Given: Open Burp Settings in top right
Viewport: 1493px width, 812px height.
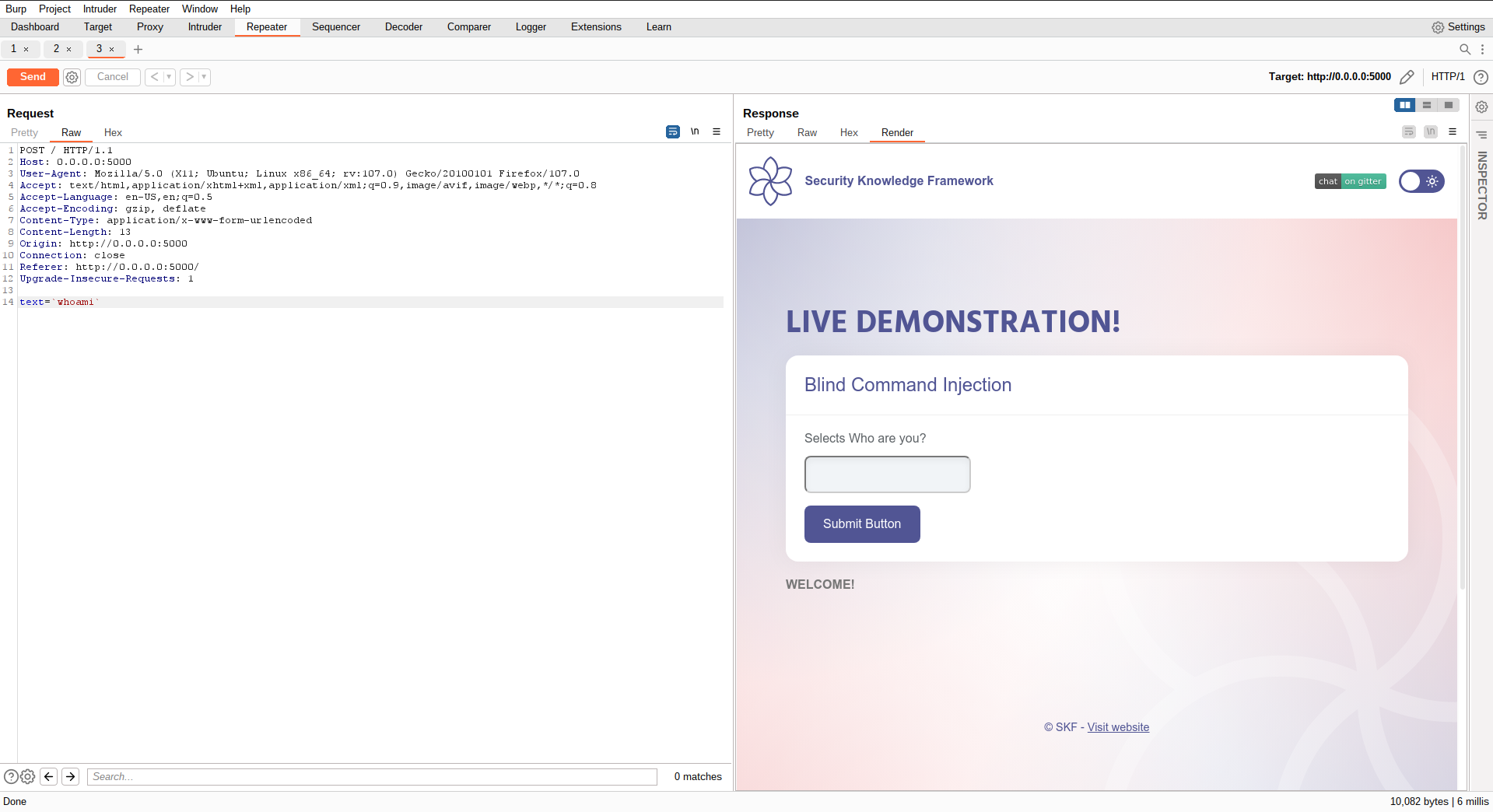Looking at the screenshot, I should (1459, 27).
